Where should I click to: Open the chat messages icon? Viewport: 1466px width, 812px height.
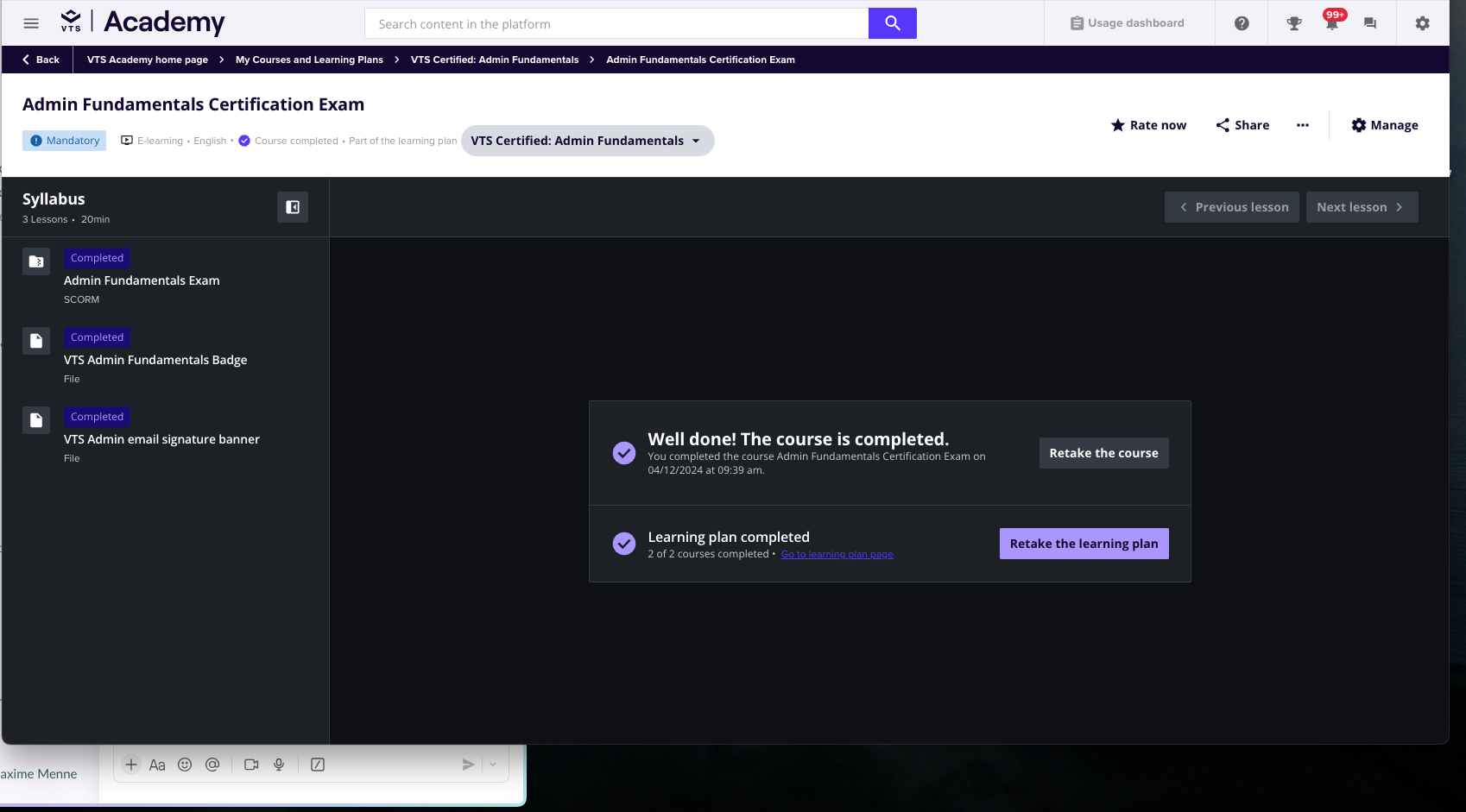[x=1370, y=23]
